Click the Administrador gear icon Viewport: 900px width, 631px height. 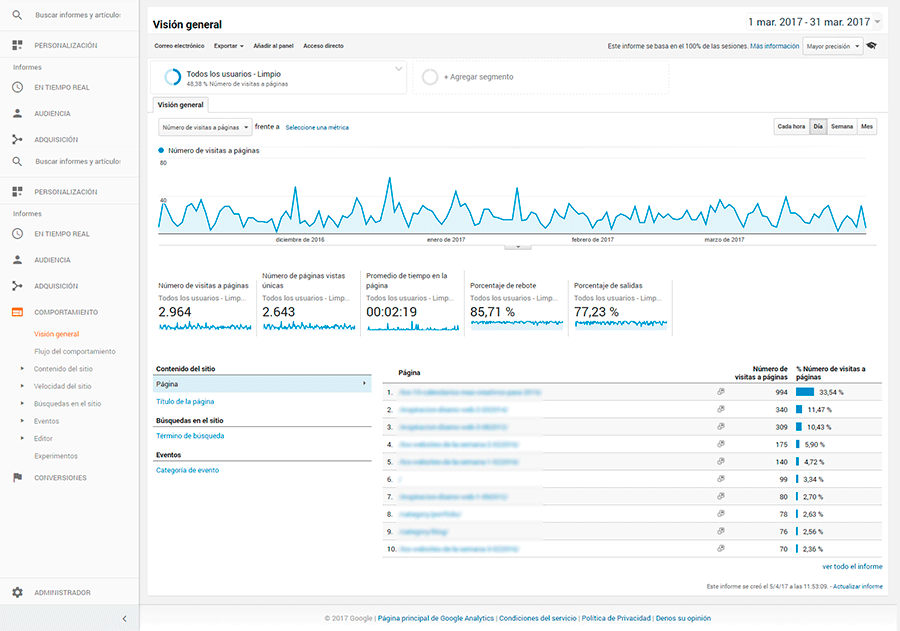tap(17, 592)
